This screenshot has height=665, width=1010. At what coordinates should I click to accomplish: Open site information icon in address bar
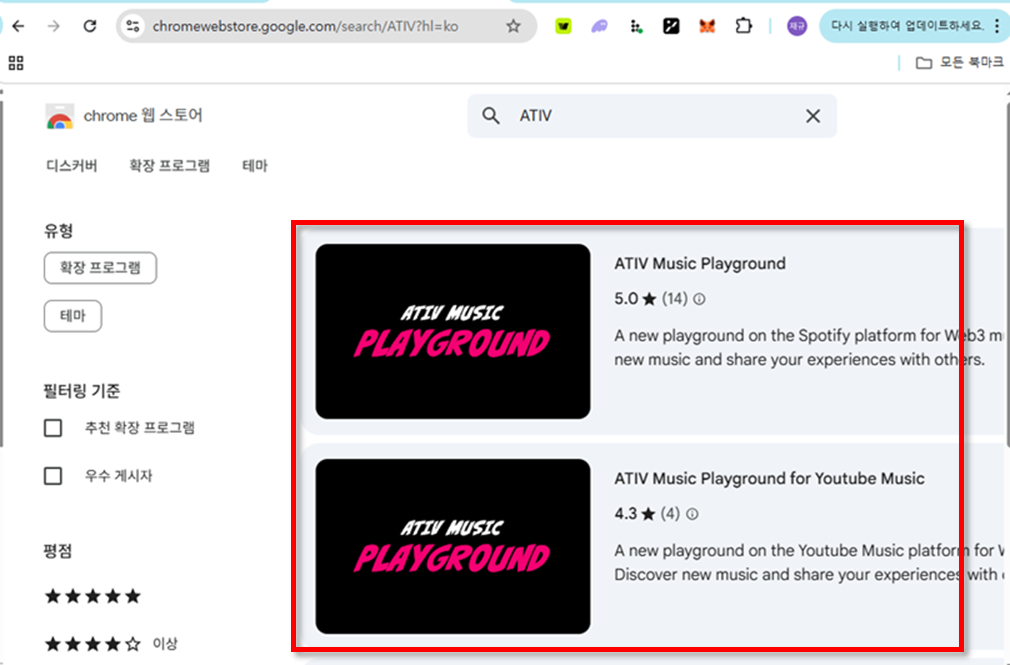[133, 26]
